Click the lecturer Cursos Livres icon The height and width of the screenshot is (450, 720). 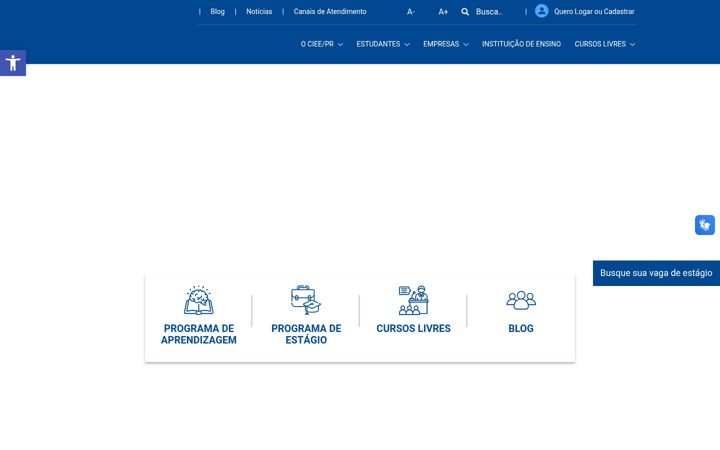(x=413, y=300)
